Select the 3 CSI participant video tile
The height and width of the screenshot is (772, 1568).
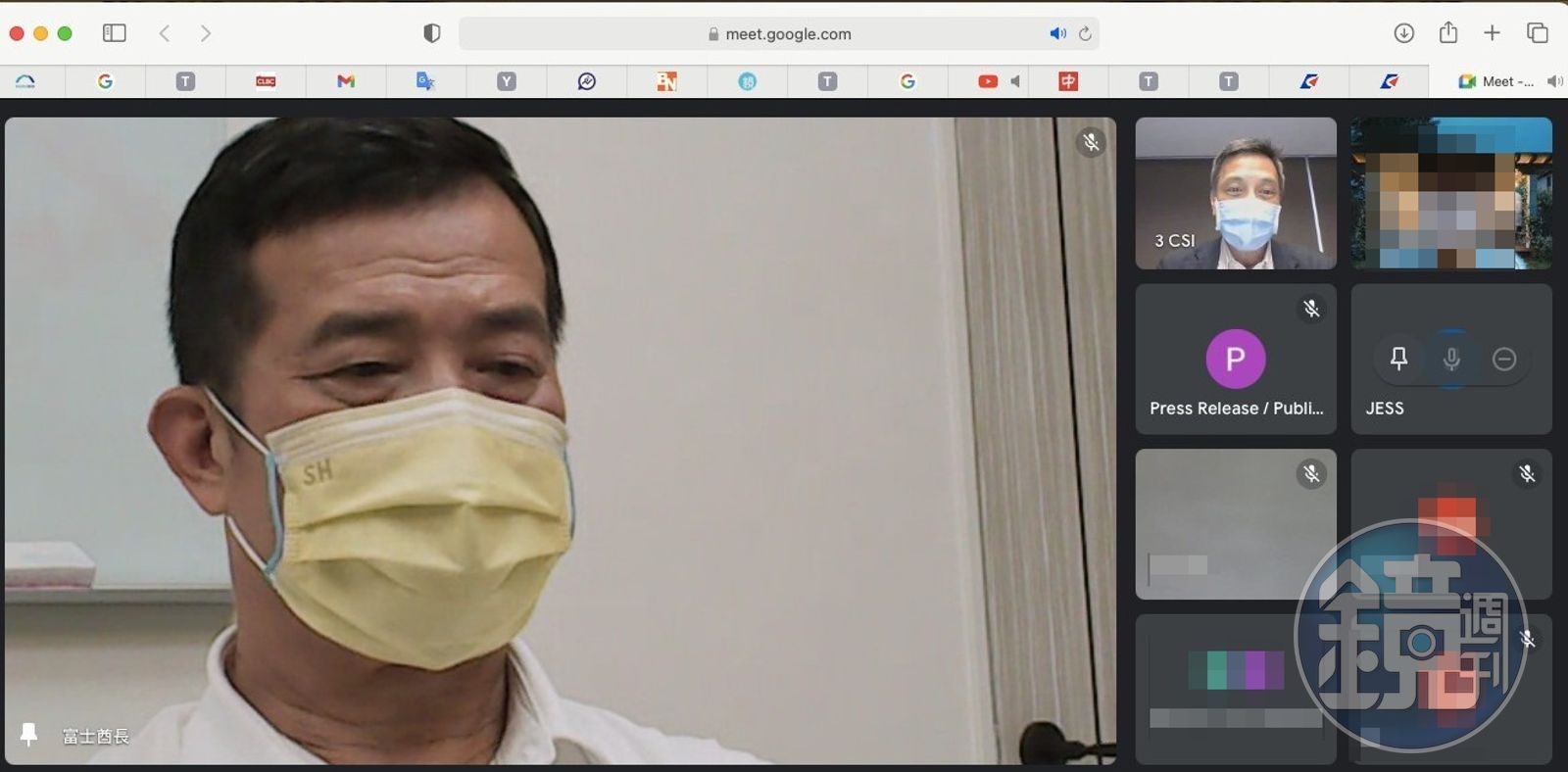[1235, 193]
